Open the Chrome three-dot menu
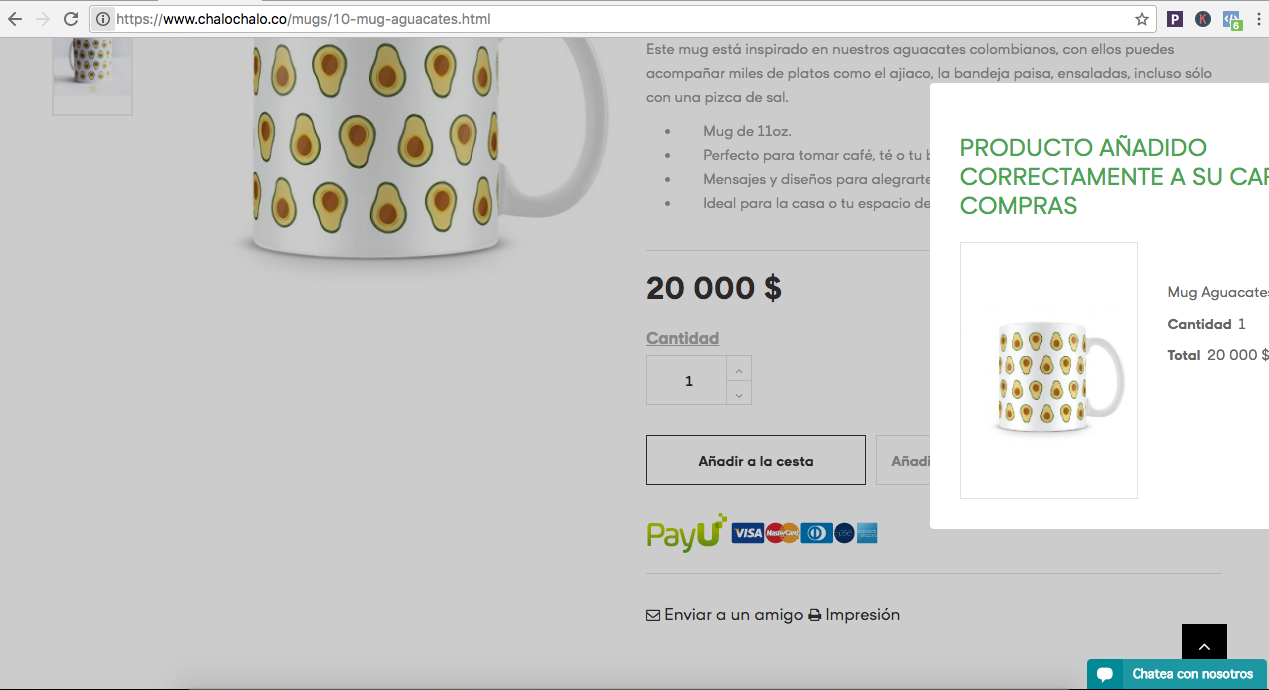The height and width of the screenshot is (690, 1269). click(1258, 19)
